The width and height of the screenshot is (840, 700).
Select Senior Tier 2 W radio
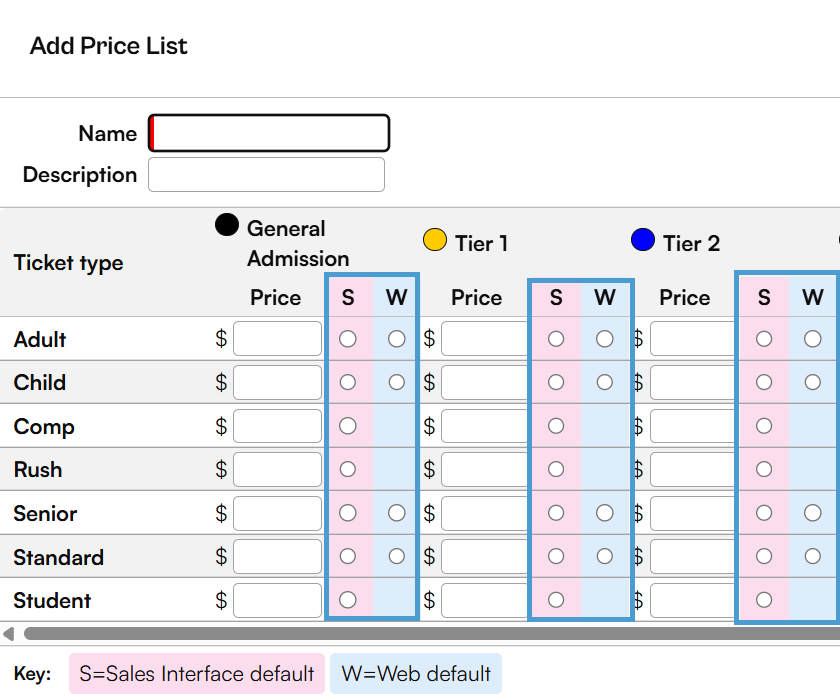[813, 513]
